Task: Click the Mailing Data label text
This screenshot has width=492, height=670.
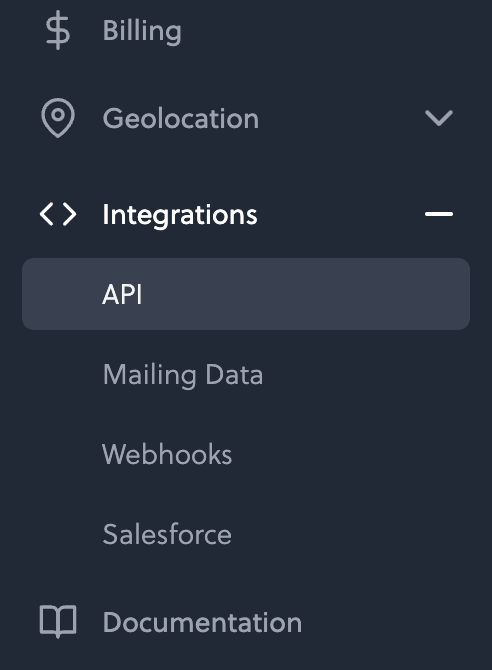Action: pos(183,375)
